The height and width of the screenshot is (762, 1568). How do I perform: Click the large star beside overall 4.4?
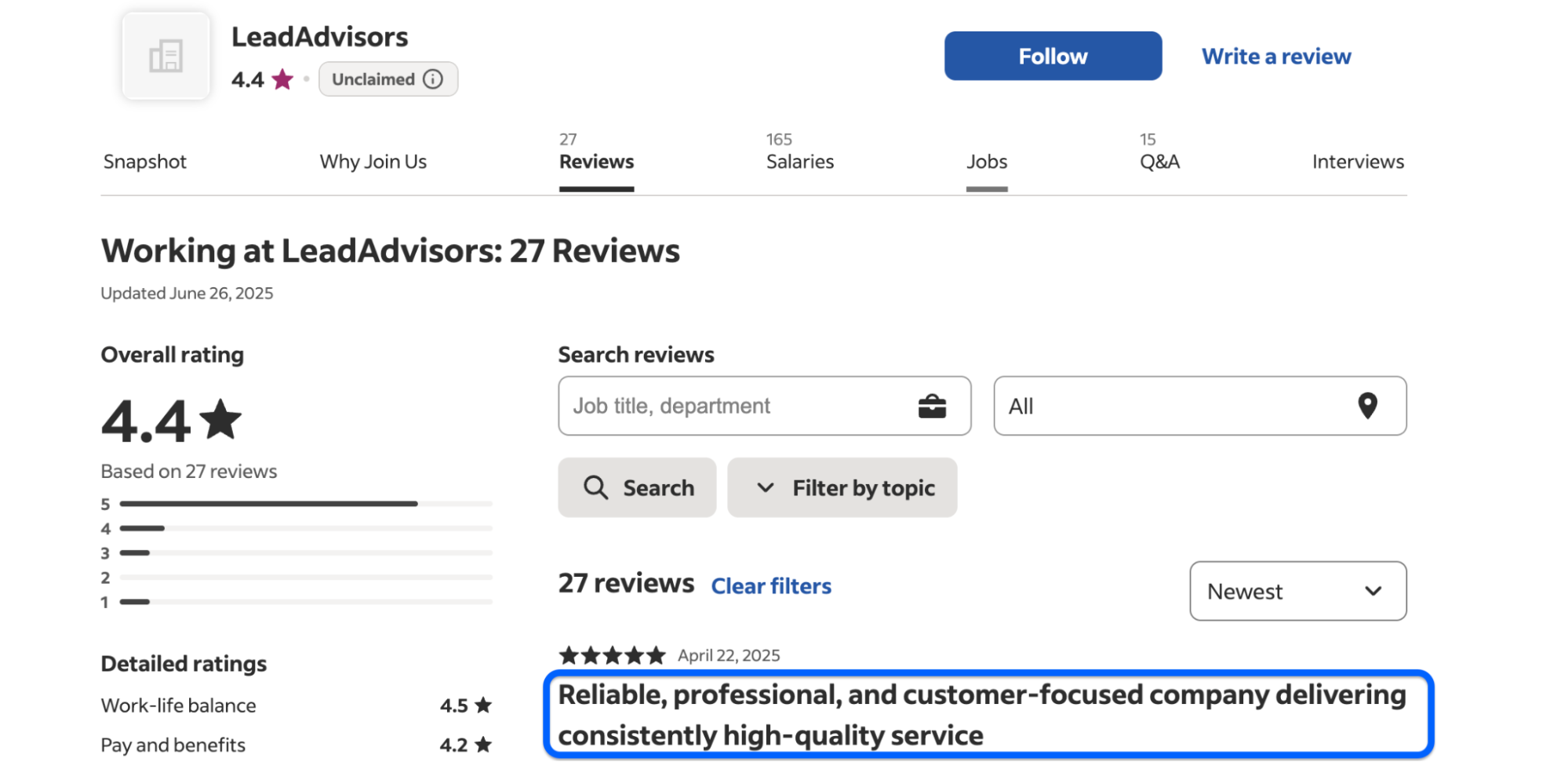pyautogui.click(x=220, y=420)
